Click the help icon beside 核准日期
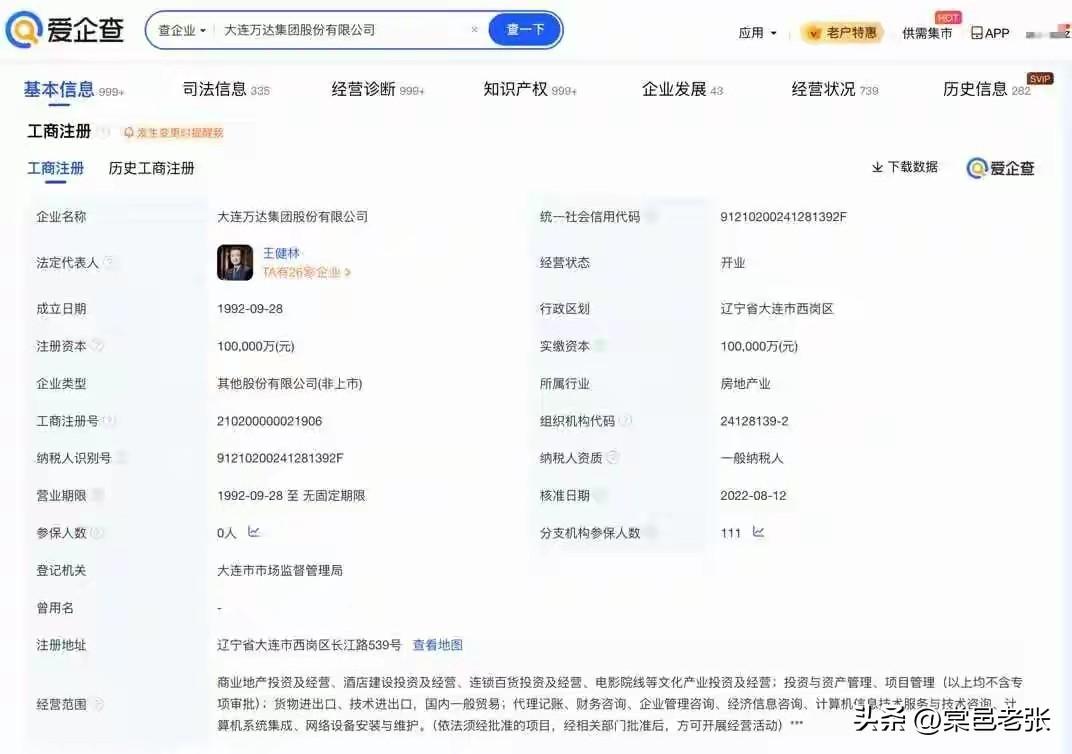The width and height of the screenshot is (1072, 754). click(600, 495)
